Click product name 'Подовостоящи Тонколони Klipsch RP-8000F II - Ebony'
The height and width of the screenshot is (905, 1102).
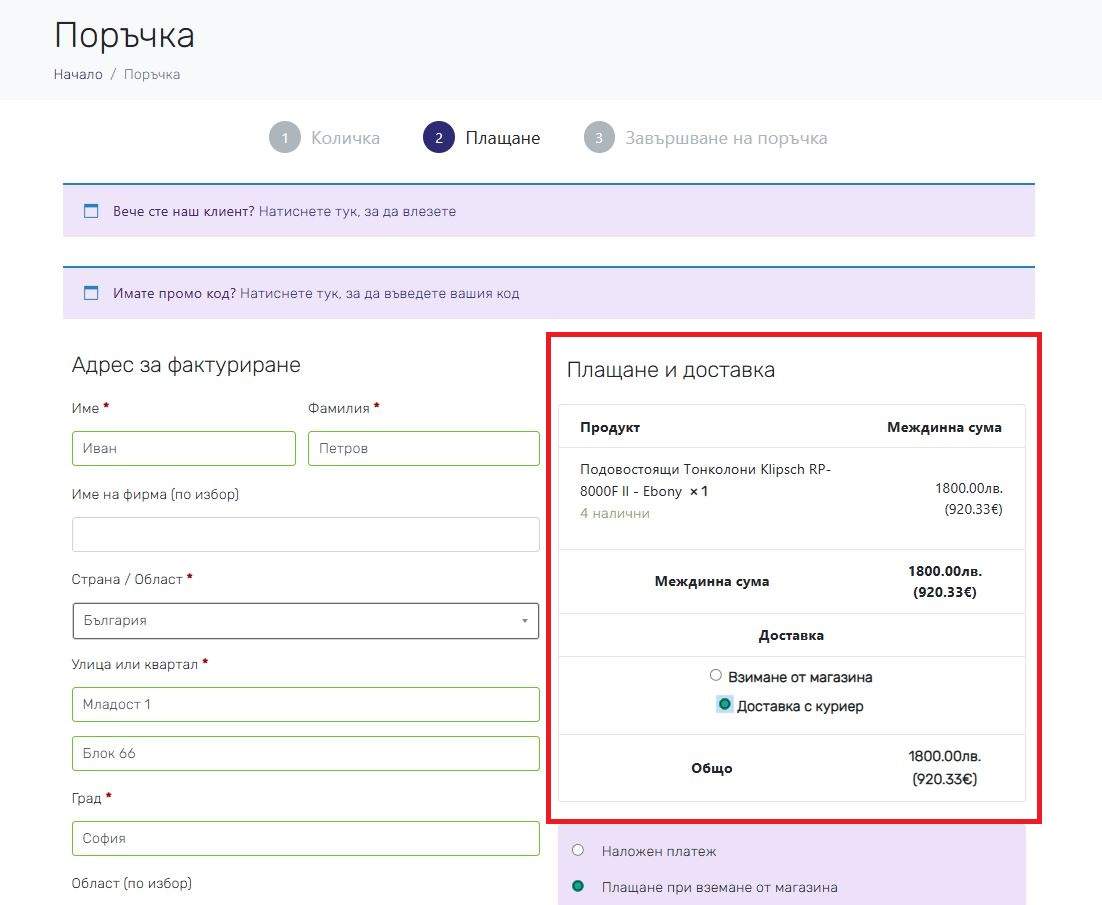point(705,480)
